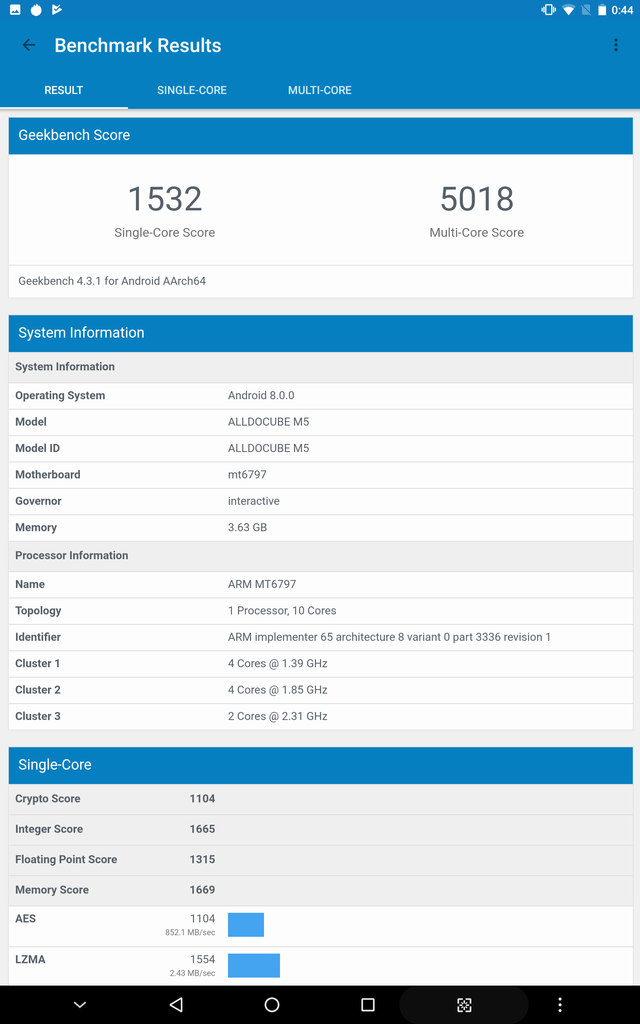640x1024 pixels.
Task: Open recent apps with the square button
Action: (368, 1004)
